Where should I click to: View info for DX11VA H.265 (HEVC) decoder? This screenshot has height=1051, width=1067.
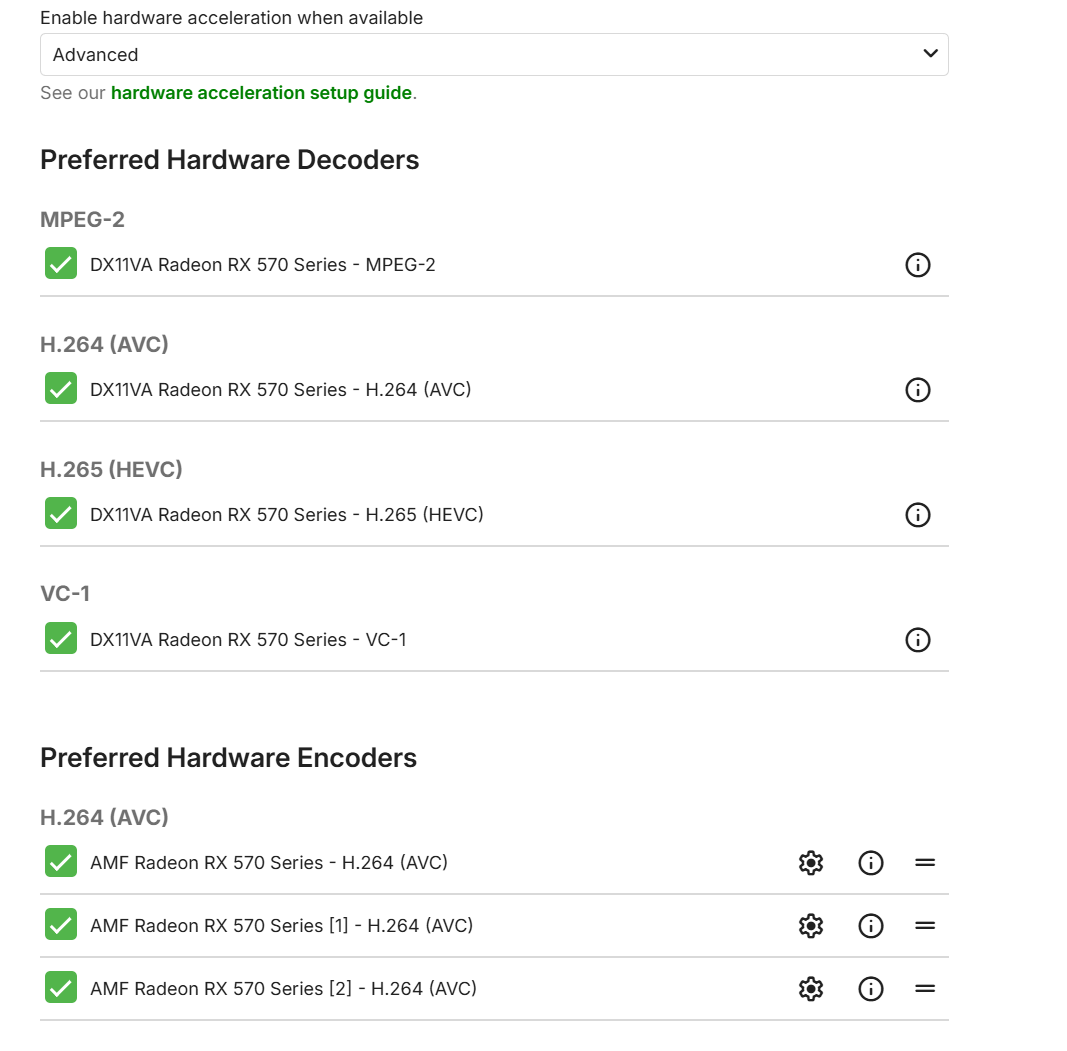[917, 515]
